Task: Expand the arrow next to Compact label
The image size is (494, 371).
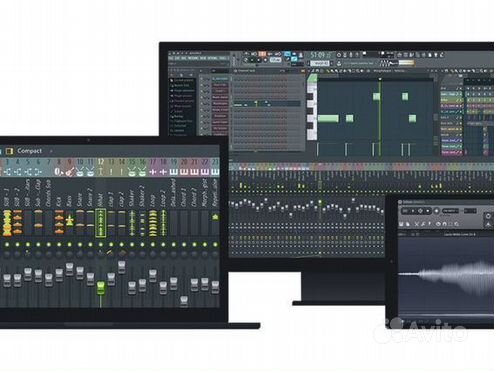Action: pyautogui.click(x=51, y=151)
